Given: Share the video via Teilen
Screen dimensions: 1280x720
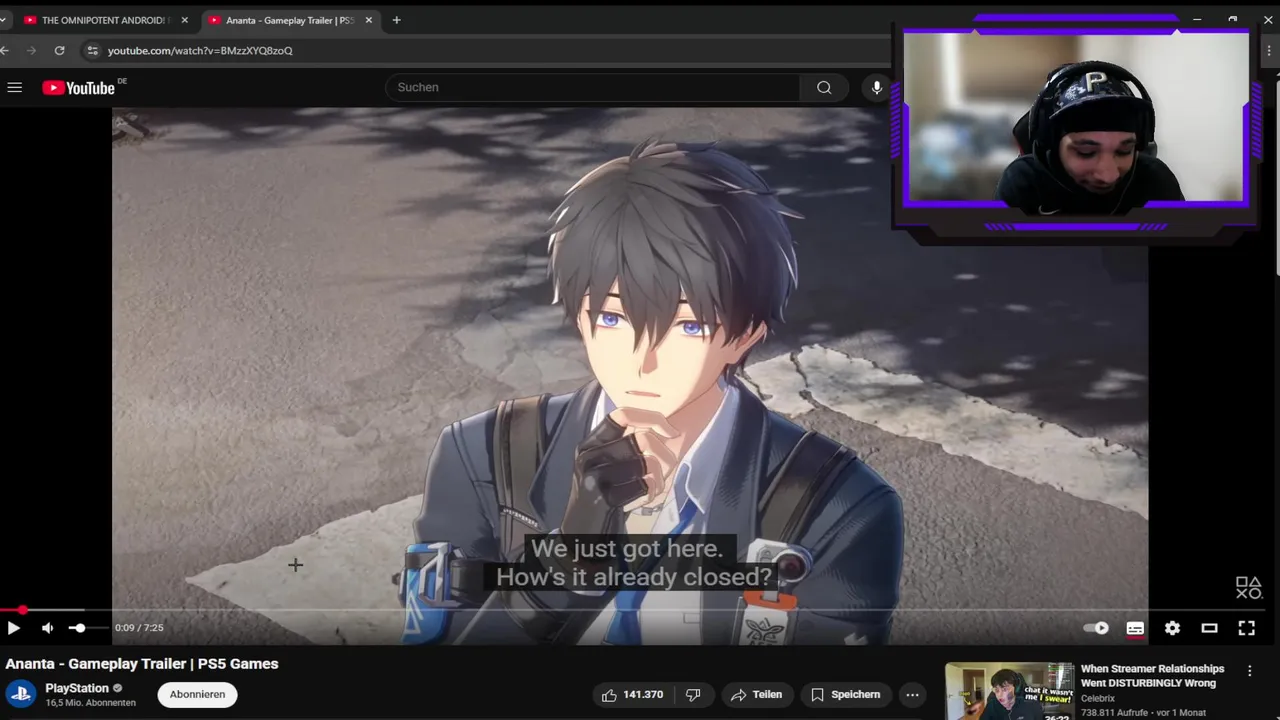Looking at the screenshot, I should [756, 694].
